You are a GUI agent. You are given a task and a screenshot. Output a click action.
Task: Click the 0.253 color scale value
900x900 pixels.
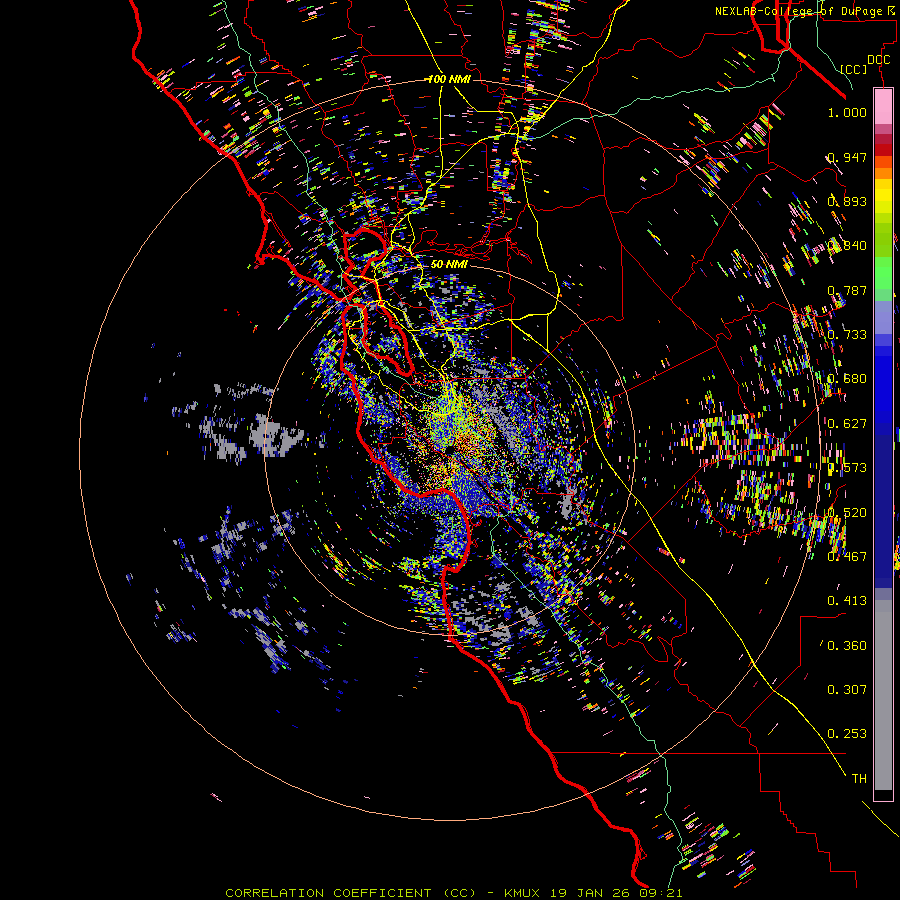(847, 734)
